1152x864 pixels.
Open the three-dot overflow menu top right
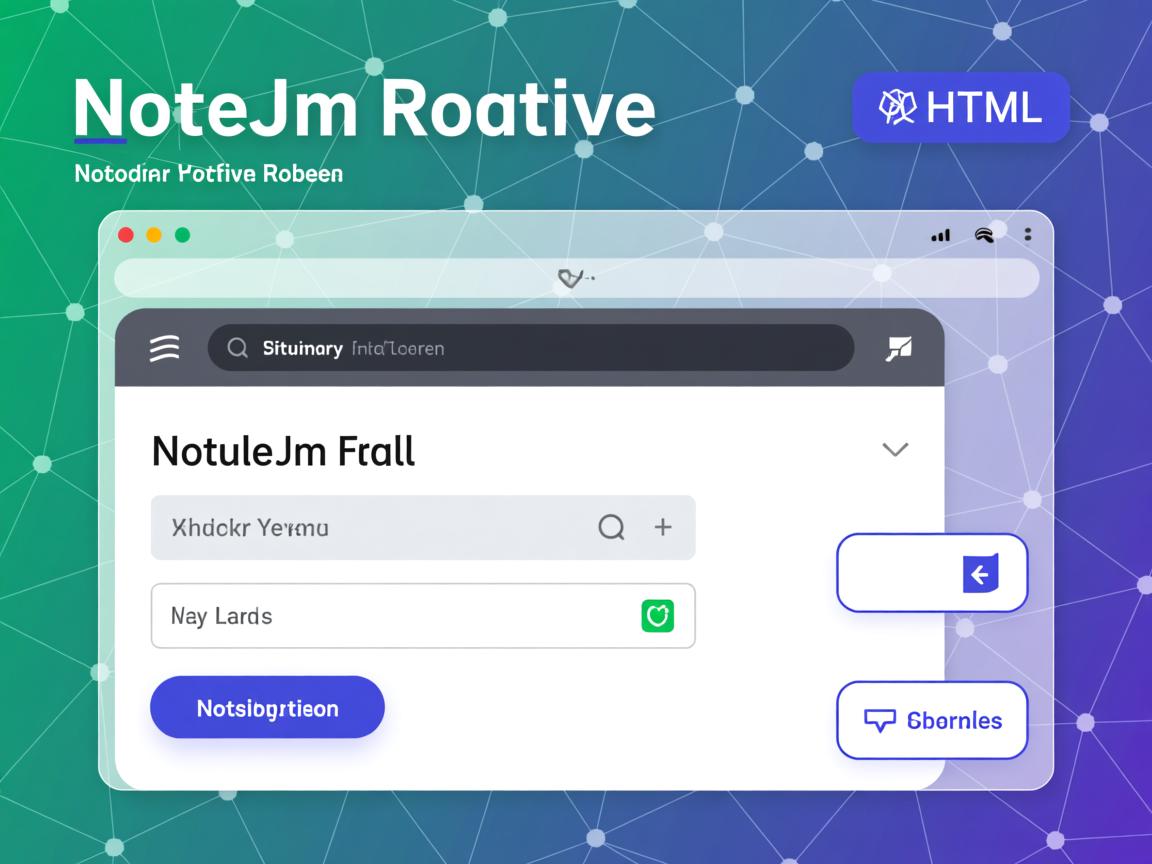point(1028,234)
